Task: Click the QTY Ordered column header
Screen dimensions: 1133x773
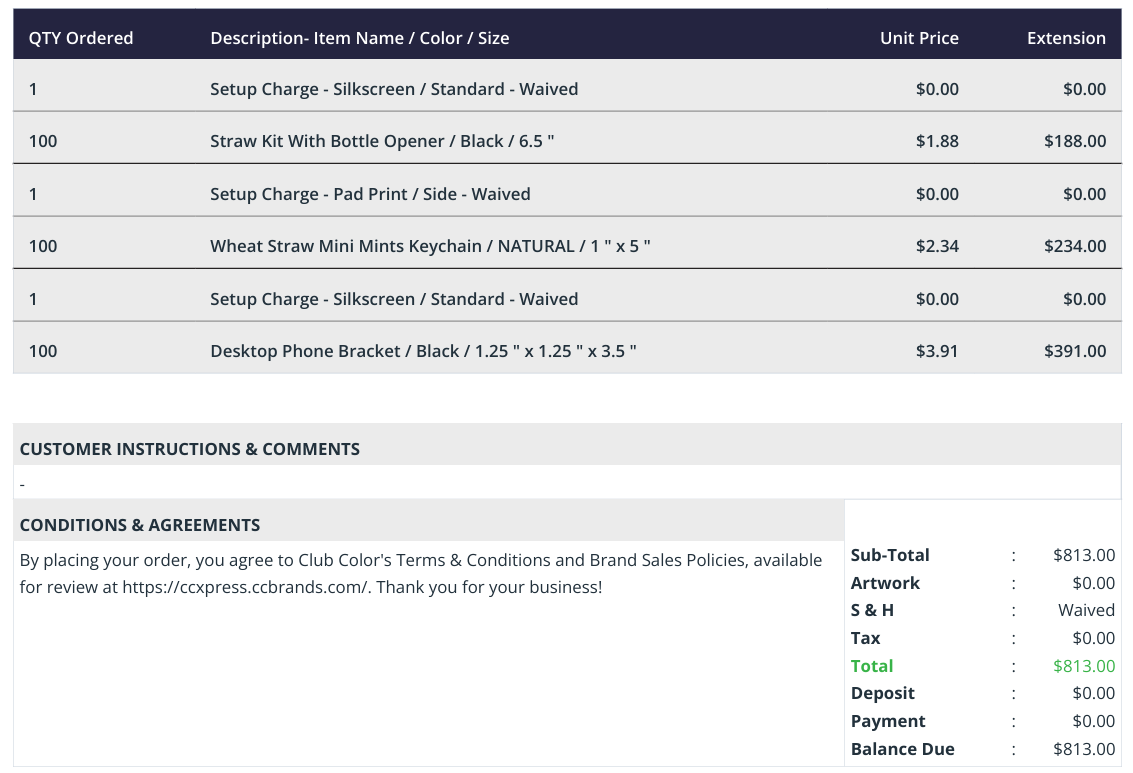Action: [81, 38]
